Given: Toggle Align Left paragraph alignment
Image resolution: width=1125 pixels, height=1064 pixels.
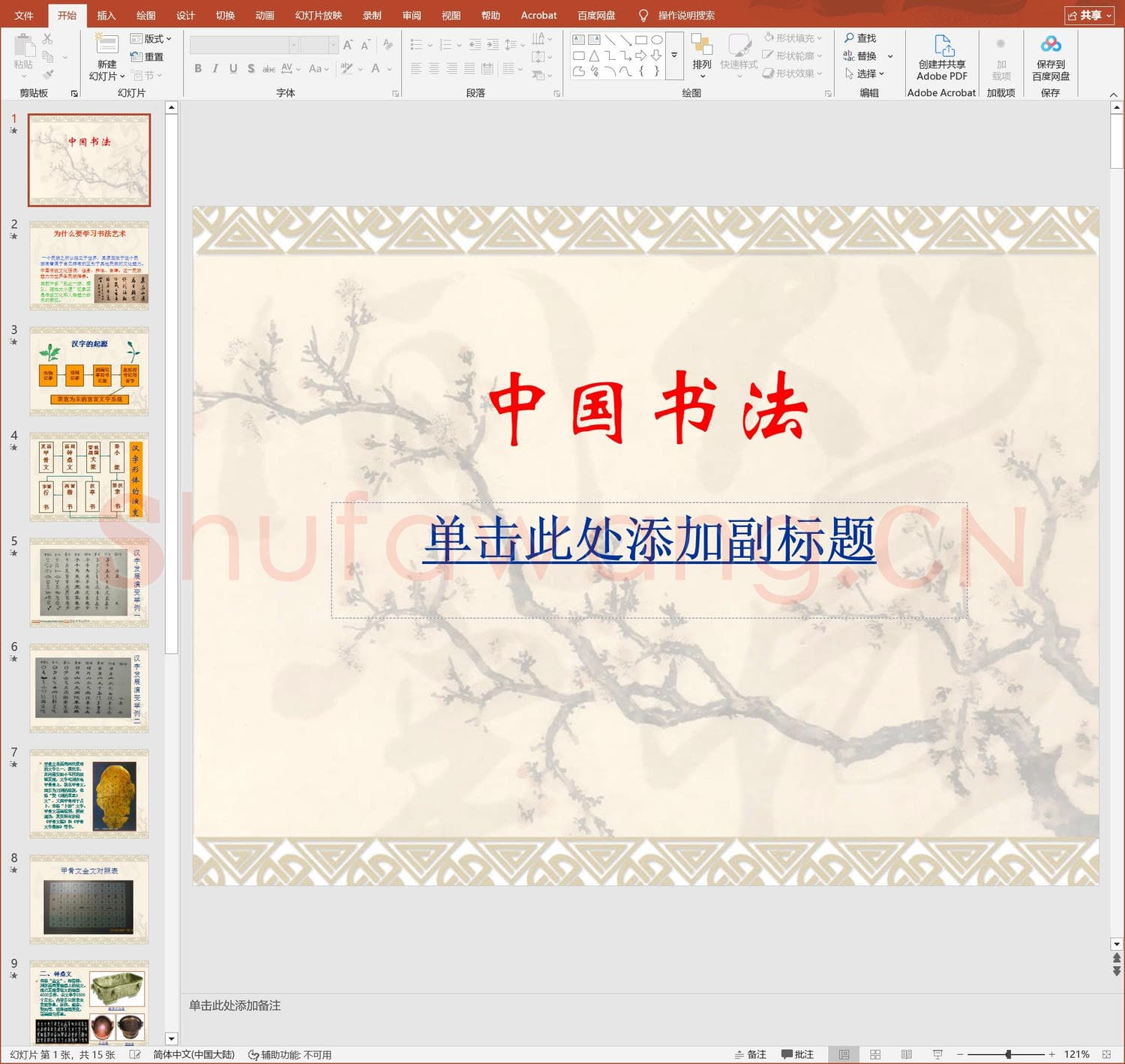Looking at the screenshot, I should [x=416, y=68].
